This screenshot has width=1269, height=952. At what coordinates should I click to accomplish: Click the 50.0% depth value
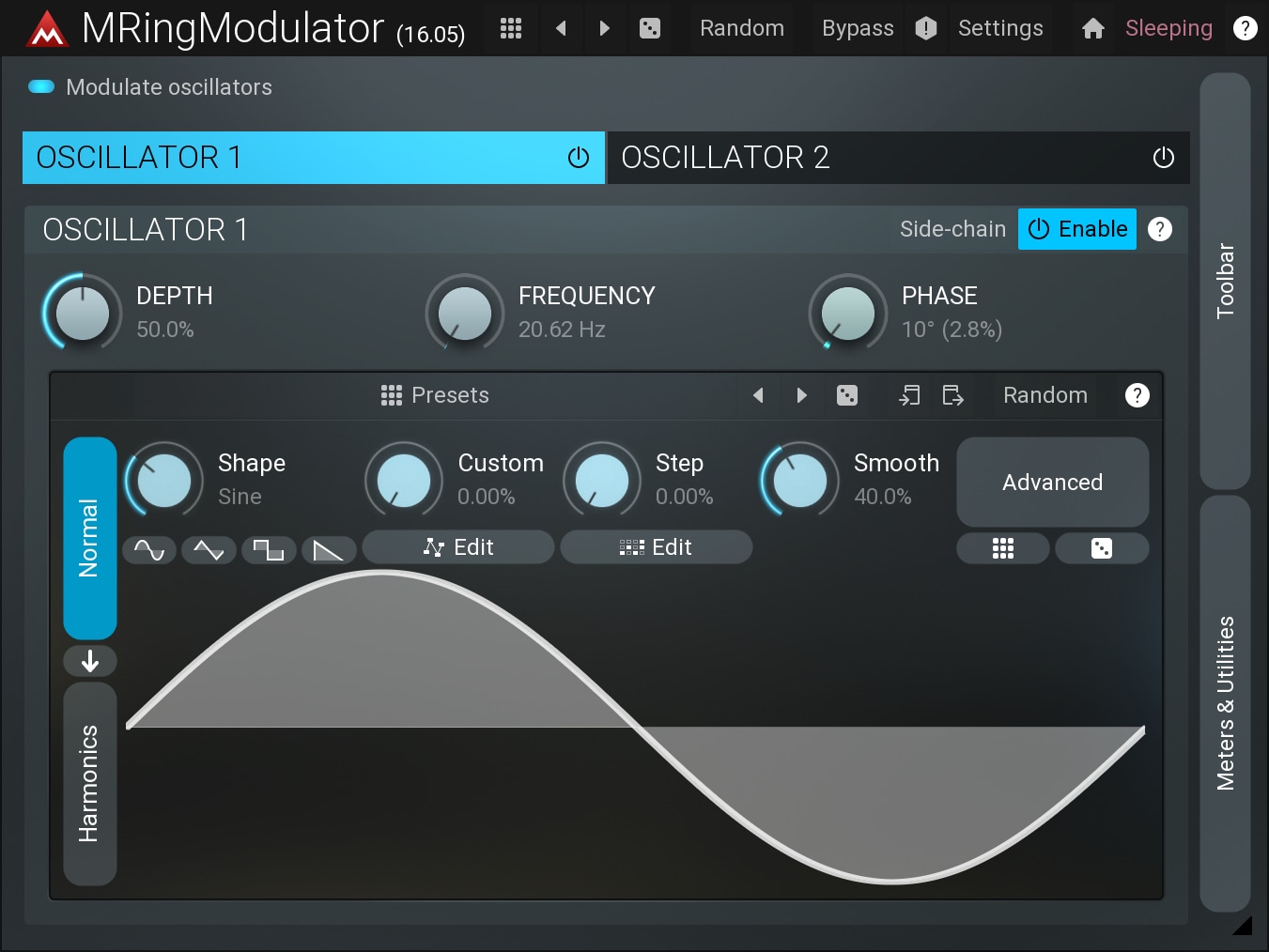point(165,330)
